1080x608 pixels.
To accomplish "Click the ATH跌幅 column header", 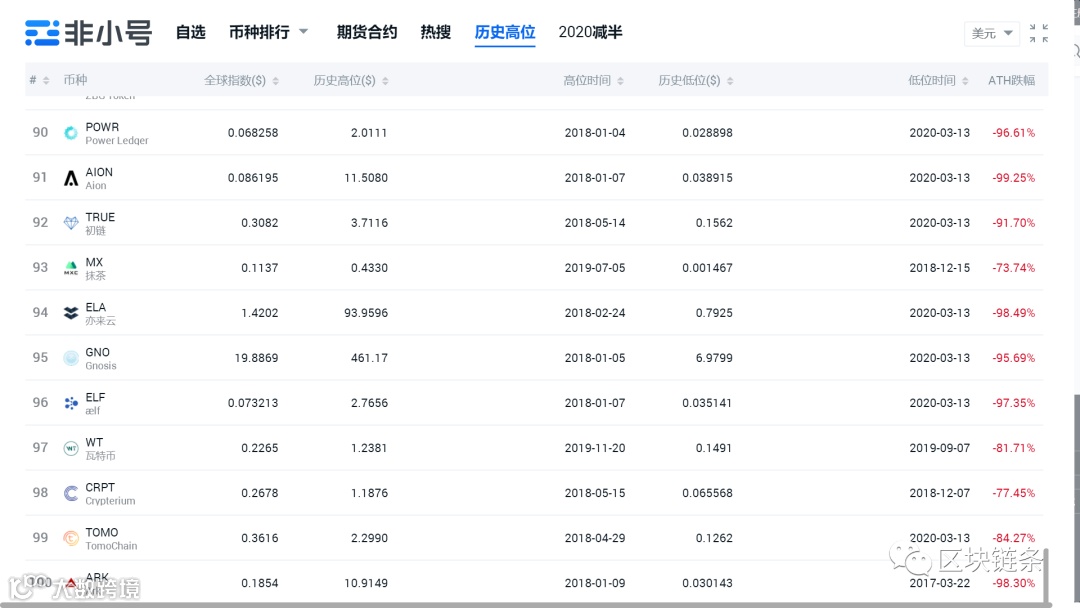I will (1011, 81).
